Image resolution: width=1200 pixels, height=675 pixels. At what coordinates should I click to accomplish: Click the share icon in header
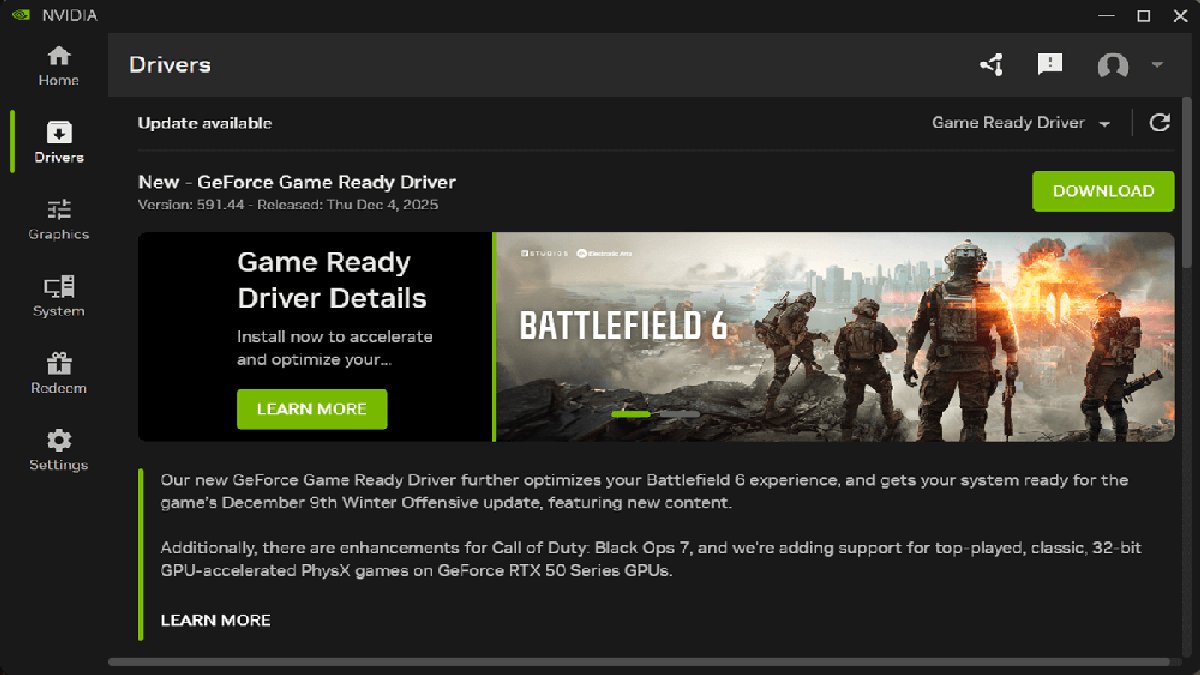coord(991,65)
